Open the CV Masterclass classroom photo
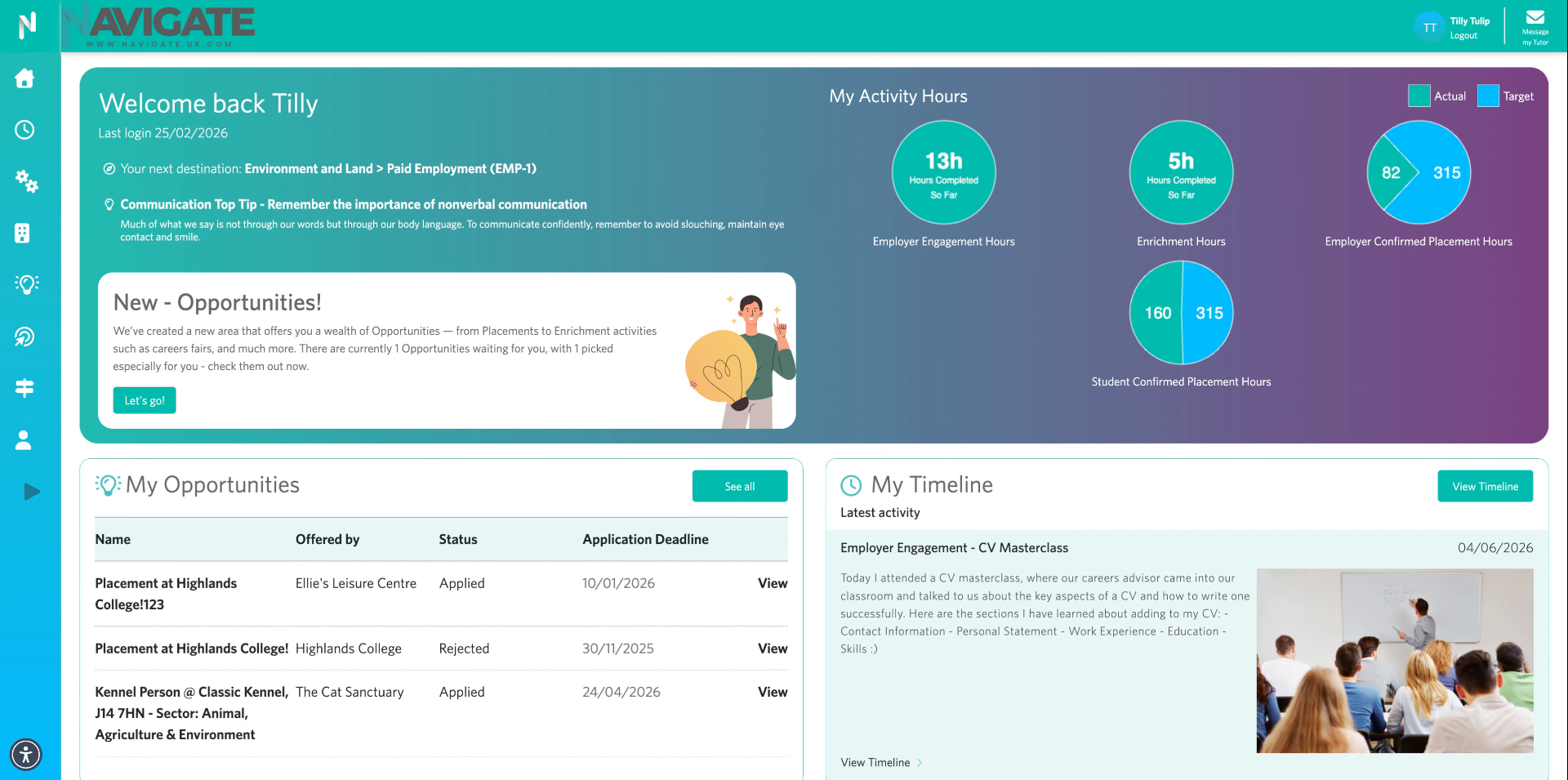This screenshot has height=780, width=1568. 1395,661
